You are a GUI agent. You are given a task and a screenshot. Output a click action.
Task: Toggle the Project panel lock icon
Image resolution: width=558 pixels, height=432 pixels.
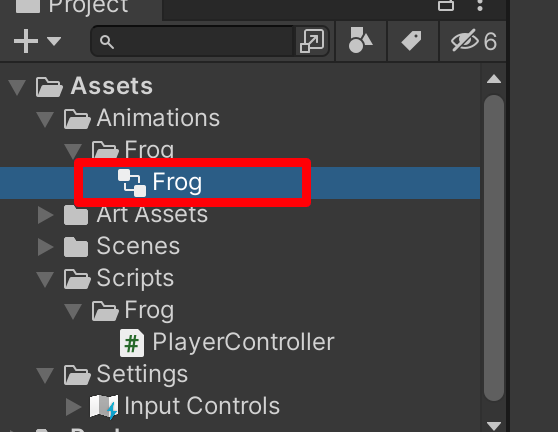[446, 5]
